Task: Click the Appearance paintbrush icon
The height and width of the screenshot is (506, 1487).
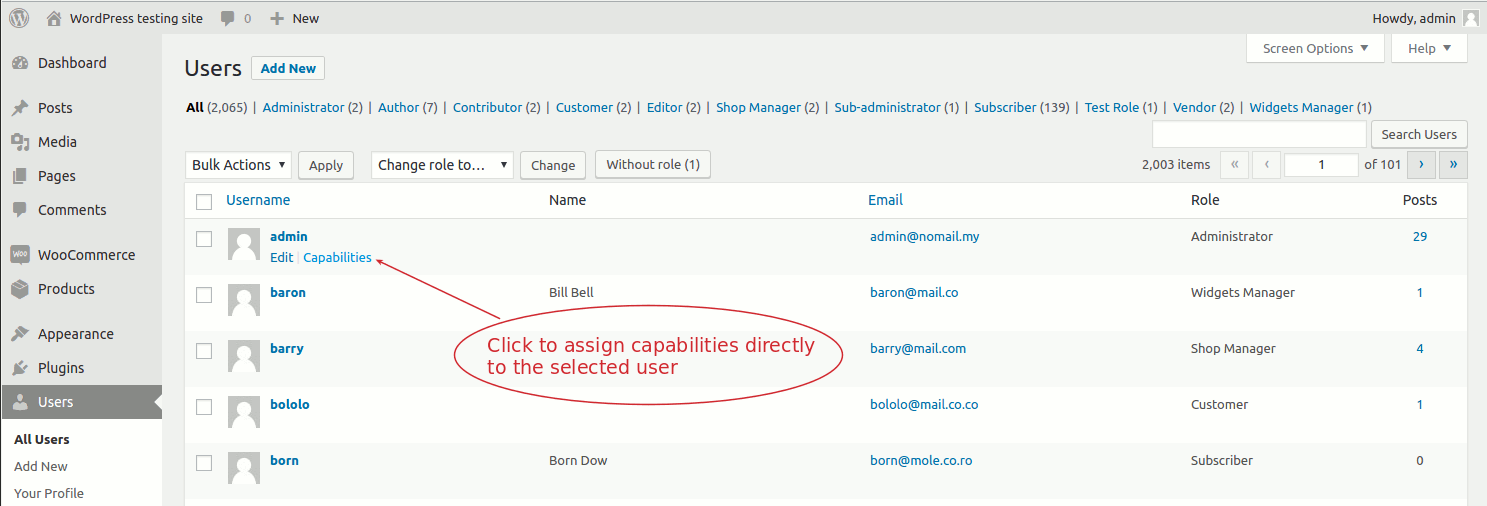Action: click(20, 334)
